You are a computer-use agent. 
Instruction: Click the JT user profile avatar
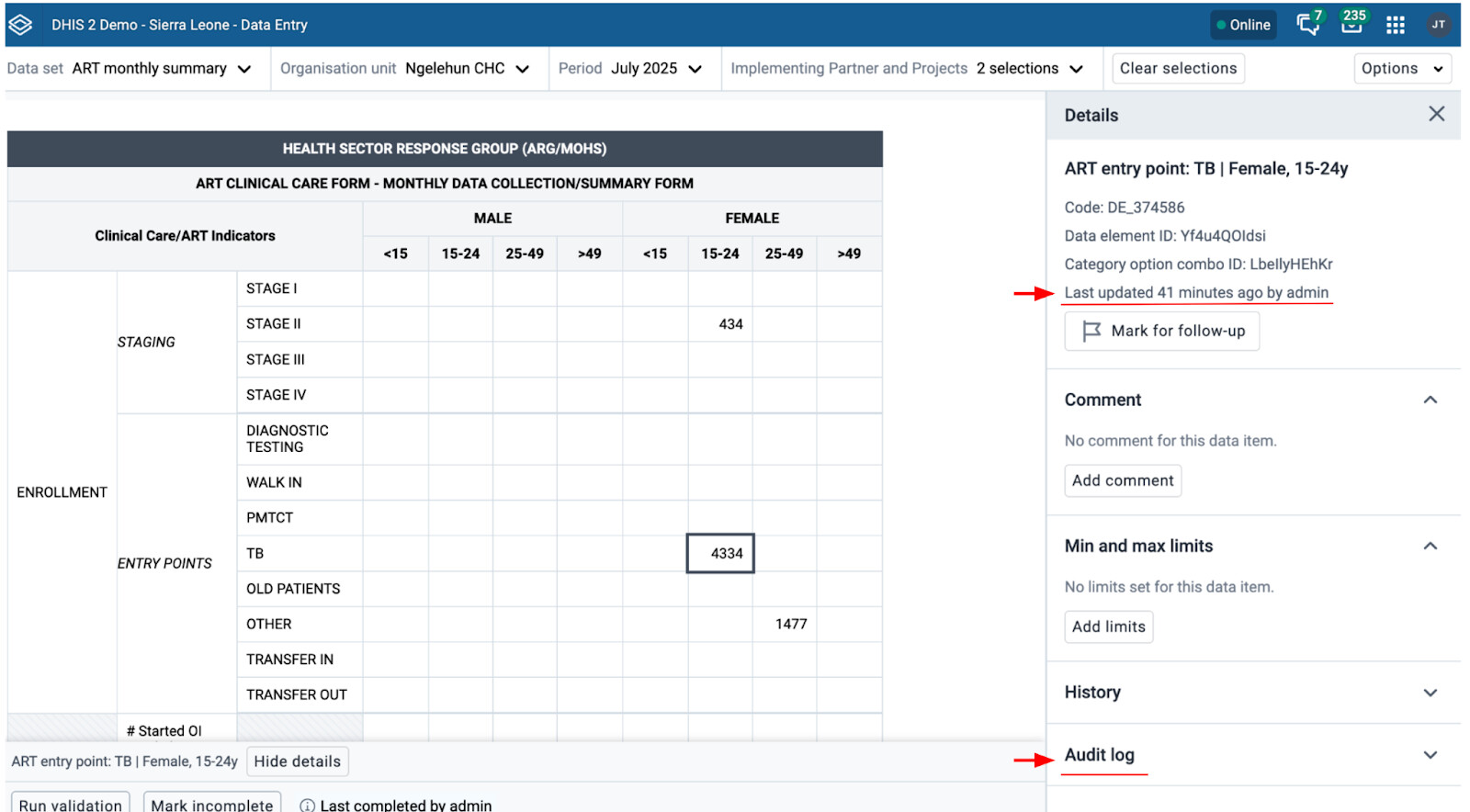click(x=1438, y=25)
